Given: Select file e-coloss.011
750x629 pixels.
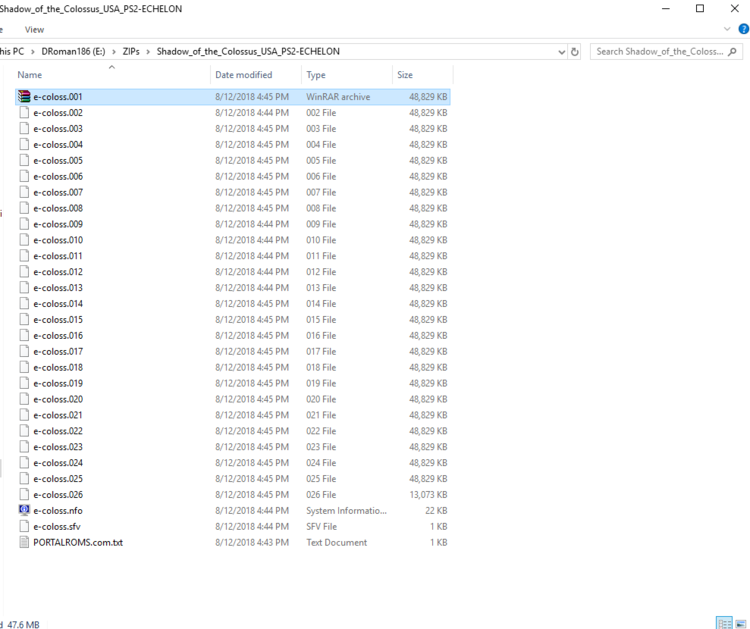Looking at the screenshot, I should tap(58, 256).
